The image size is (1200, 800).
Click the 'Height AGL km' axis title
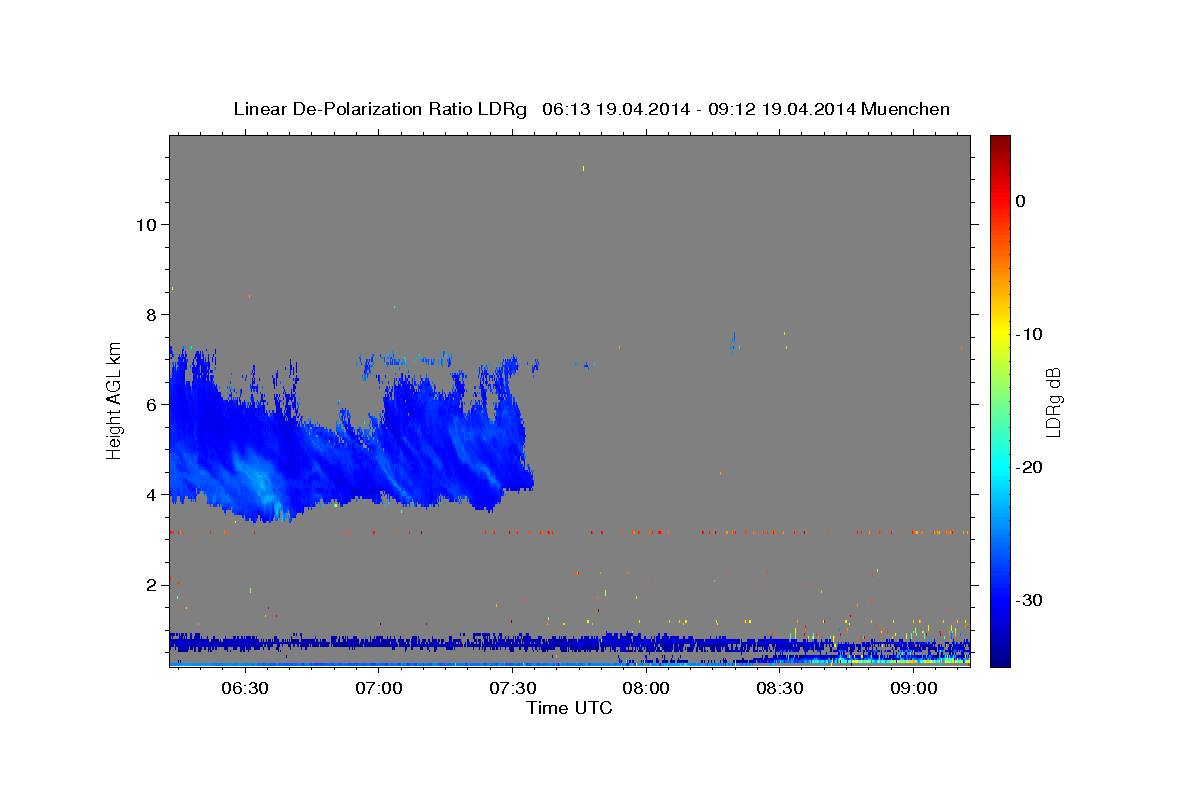click(115, 399)
